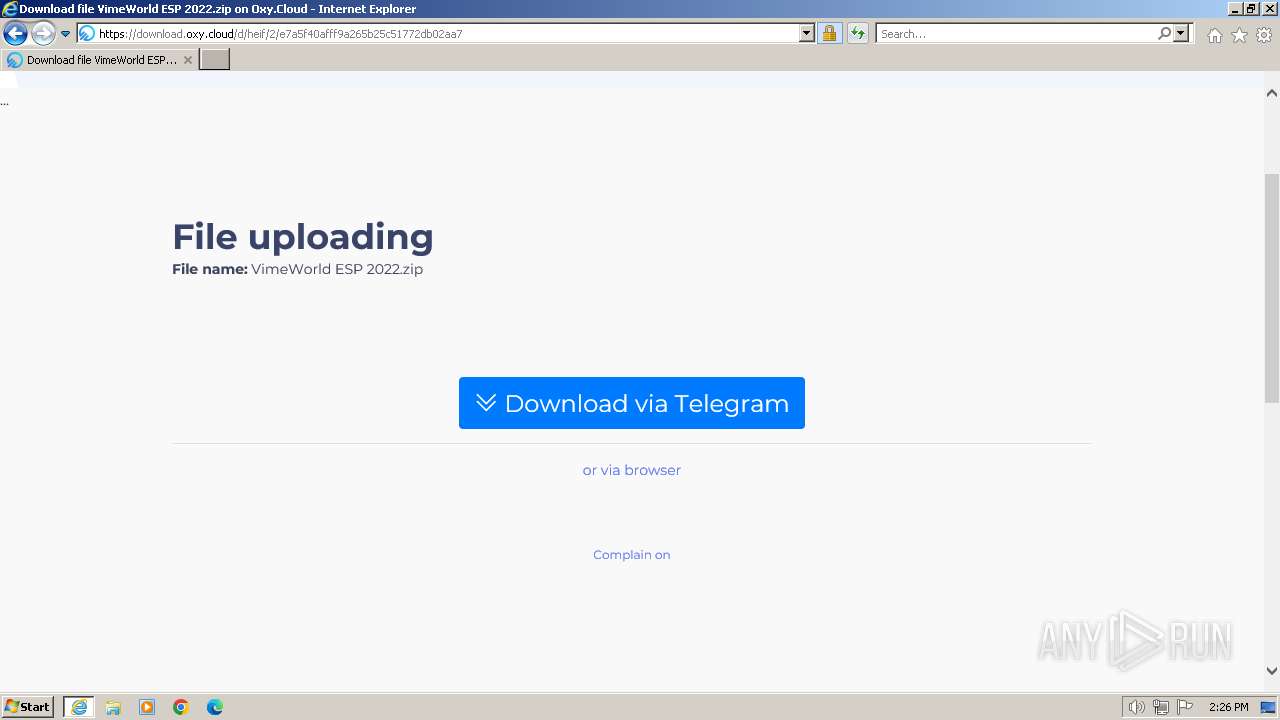The image size is (1280, 720).
Task: Click the browser Forward arrow button
Action: click(x=43, y=34)
